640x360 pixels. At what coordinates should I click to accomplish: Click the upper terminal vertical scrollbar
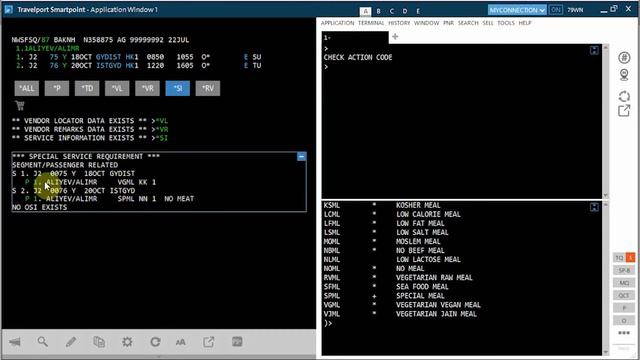point(606,121)
